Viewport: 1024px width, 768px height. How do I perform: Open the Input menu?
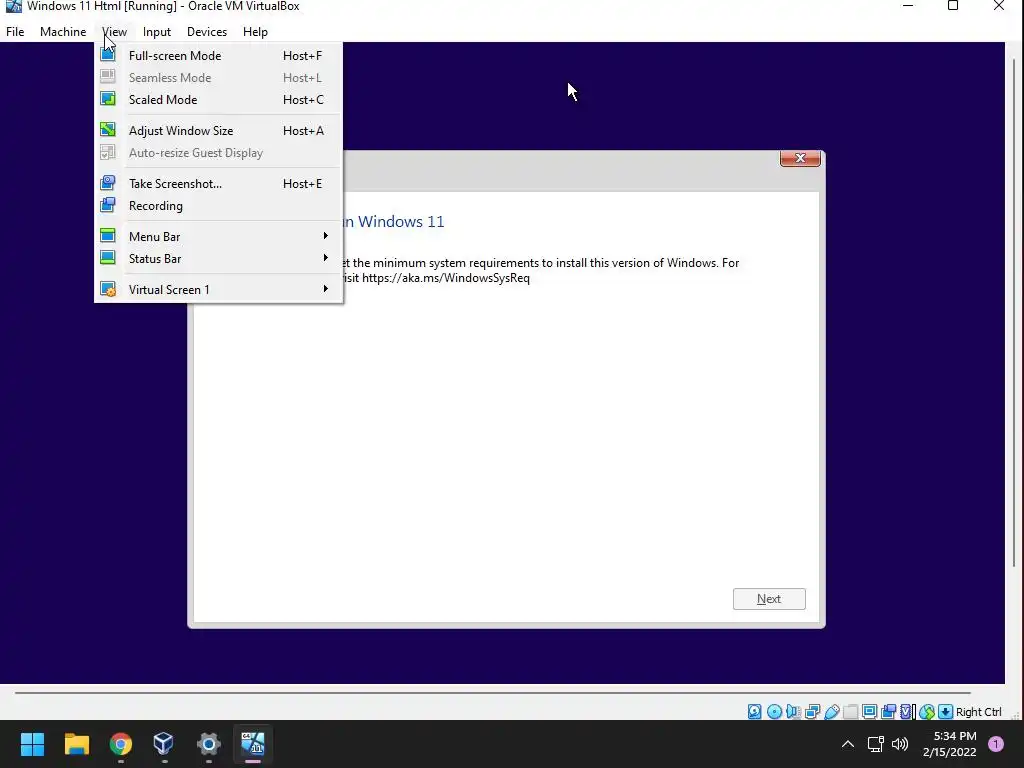[x=157, y=31]
